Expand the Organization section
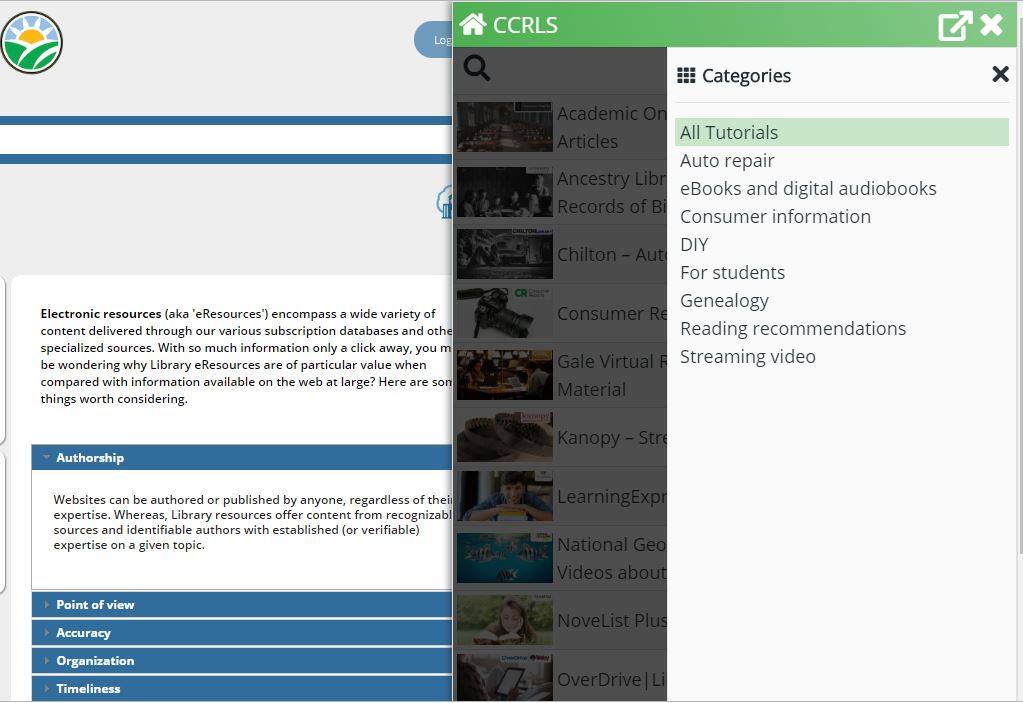The width and height of the screenshot is (1023, 703). click(241, 661)
